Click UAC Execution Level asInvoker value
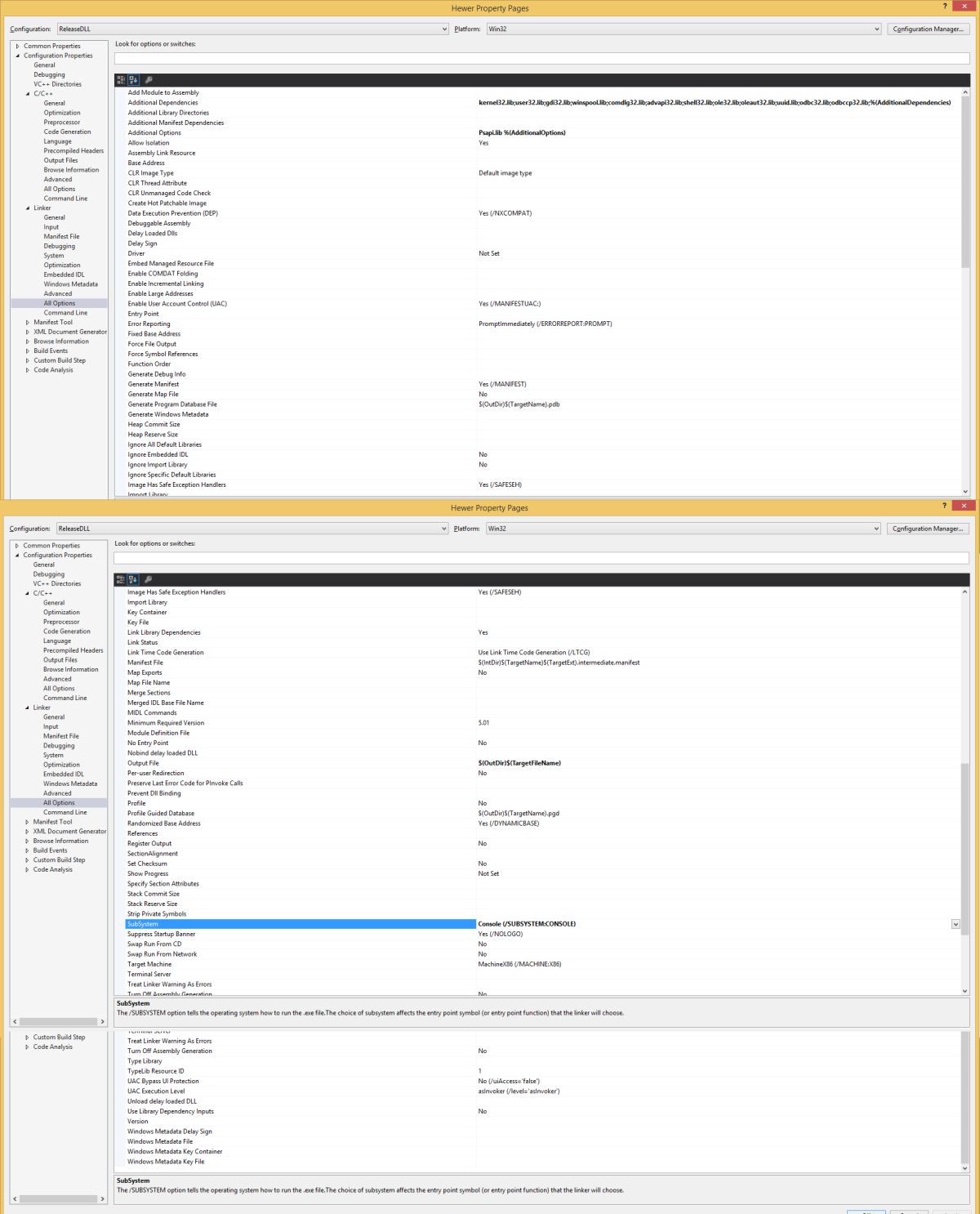Image resolution: width=980 pixels, height=1214 pixels. pyautogui.click(x=519, y=1091)
